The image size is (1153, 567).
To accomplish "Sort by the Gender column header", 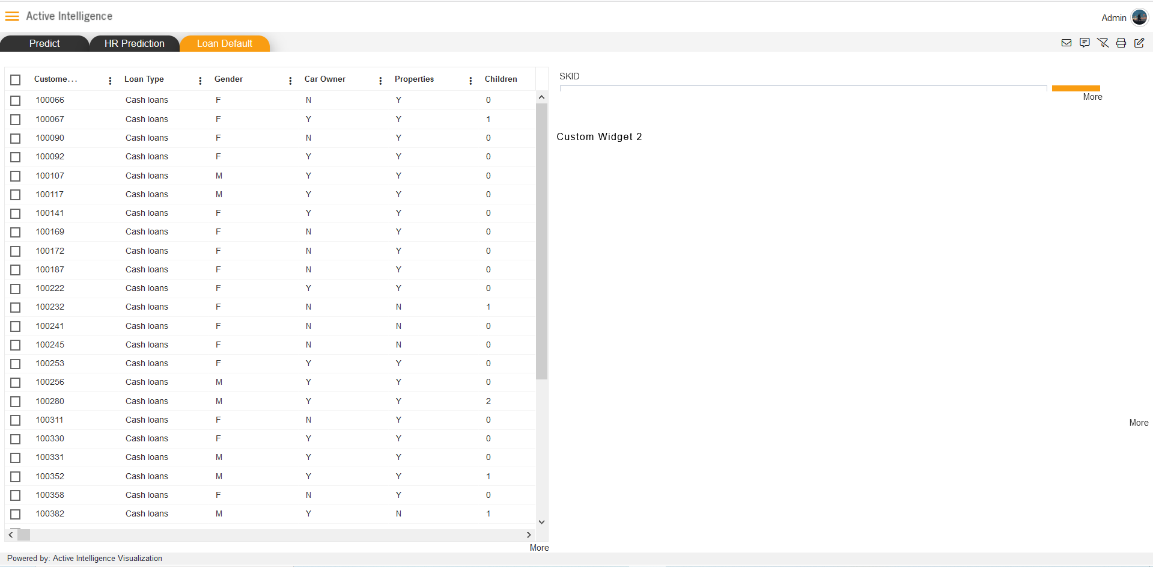I will pyautogui.click(x=229, y=79).
